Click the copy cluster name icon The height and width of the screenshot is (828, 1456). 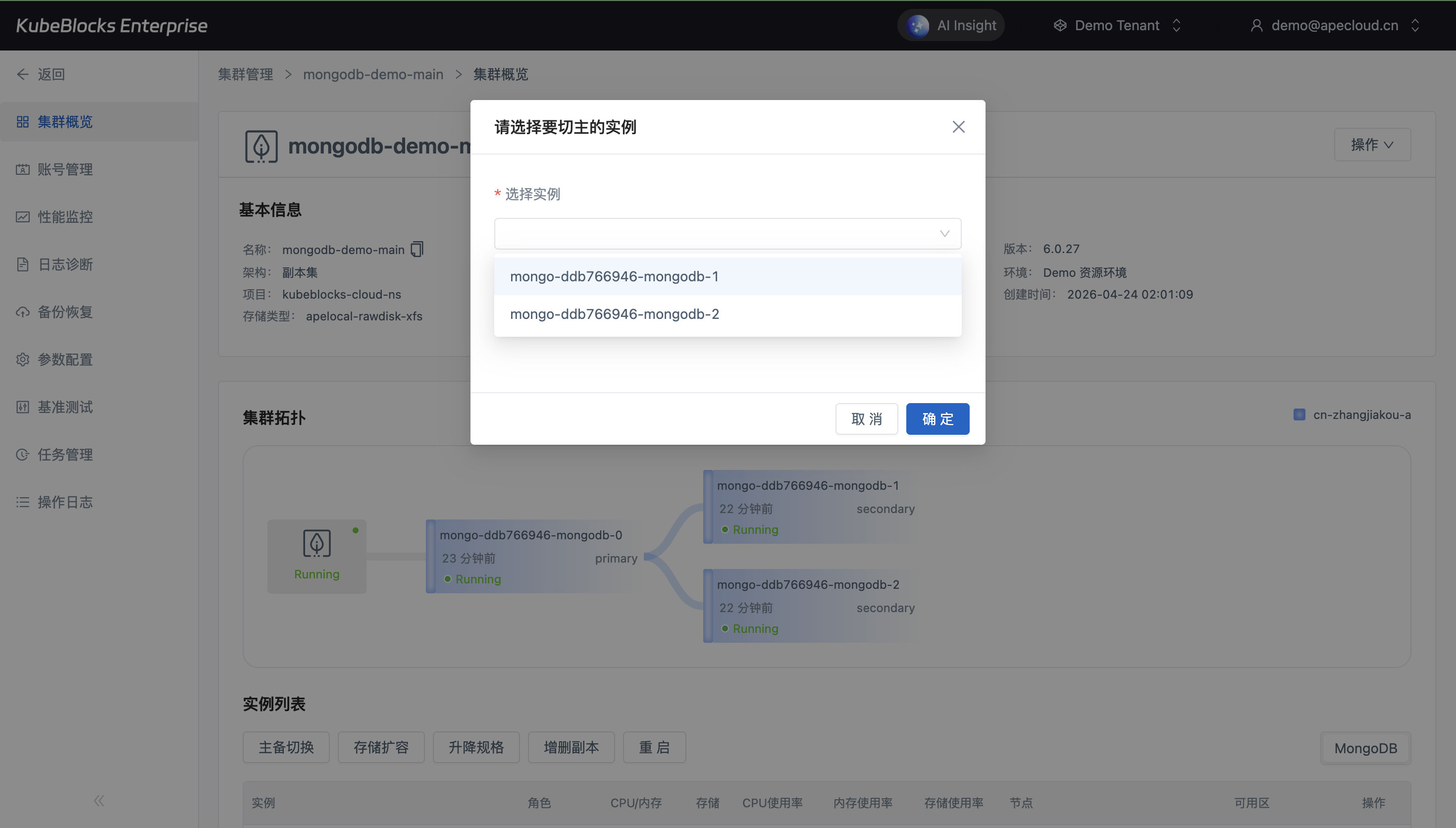point(417,249)
